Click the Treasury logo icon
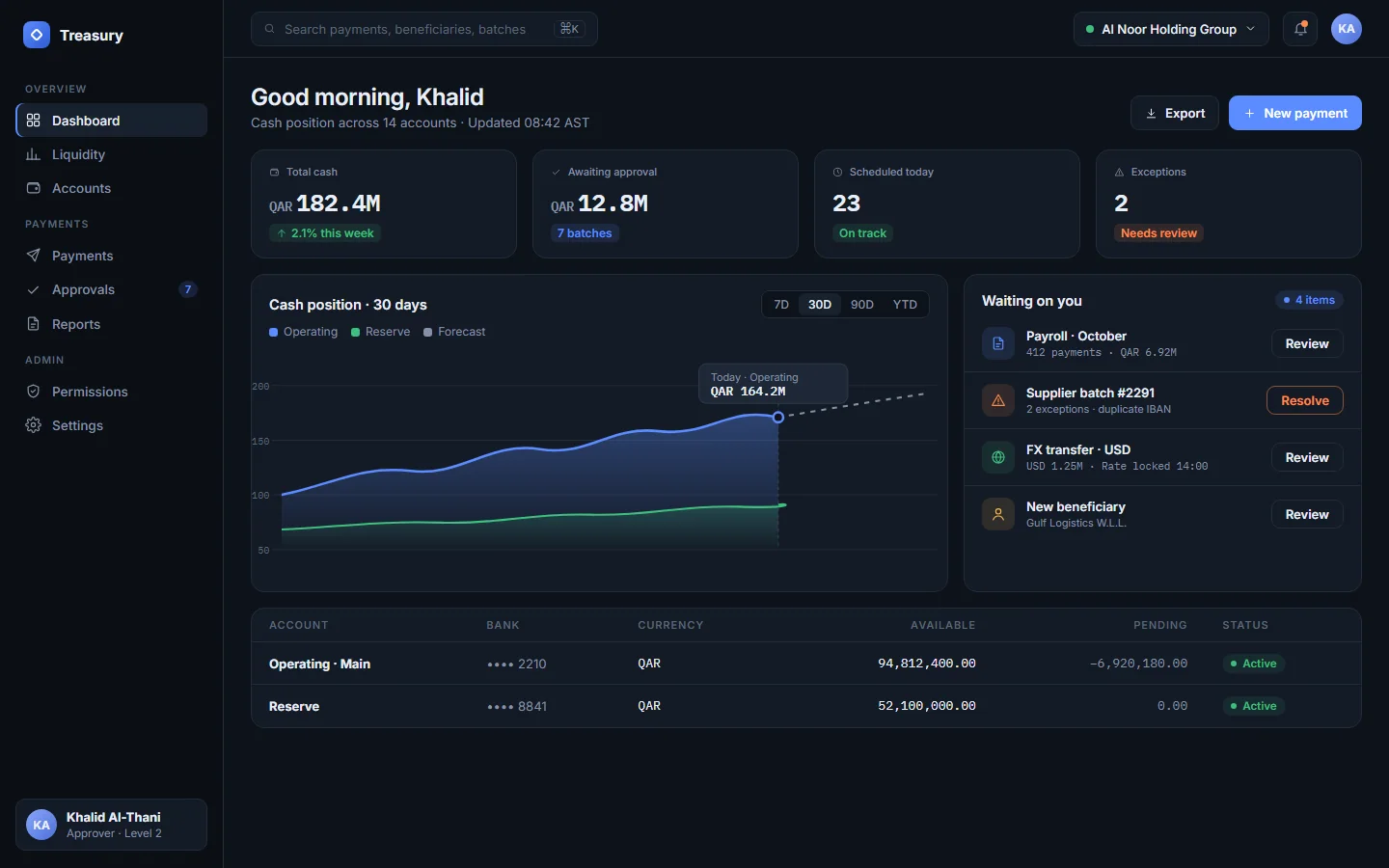Viewport: 1389px width, 868px height. [36, 35]
